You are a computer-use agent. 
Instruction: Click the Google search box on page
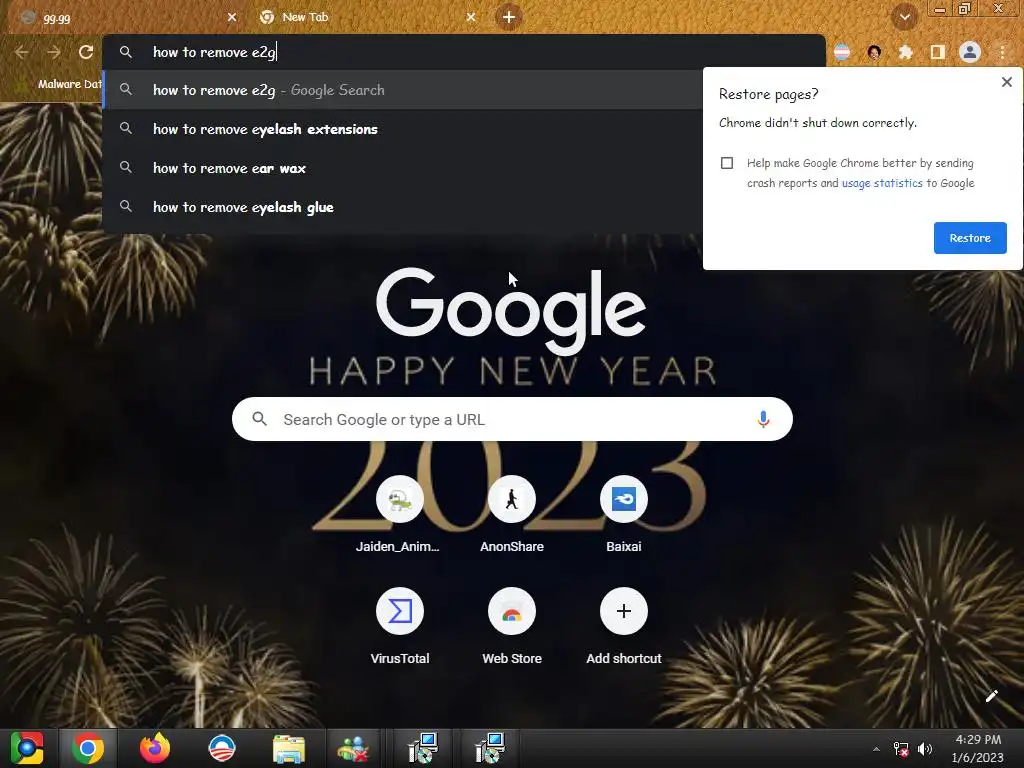pos(512,419)
